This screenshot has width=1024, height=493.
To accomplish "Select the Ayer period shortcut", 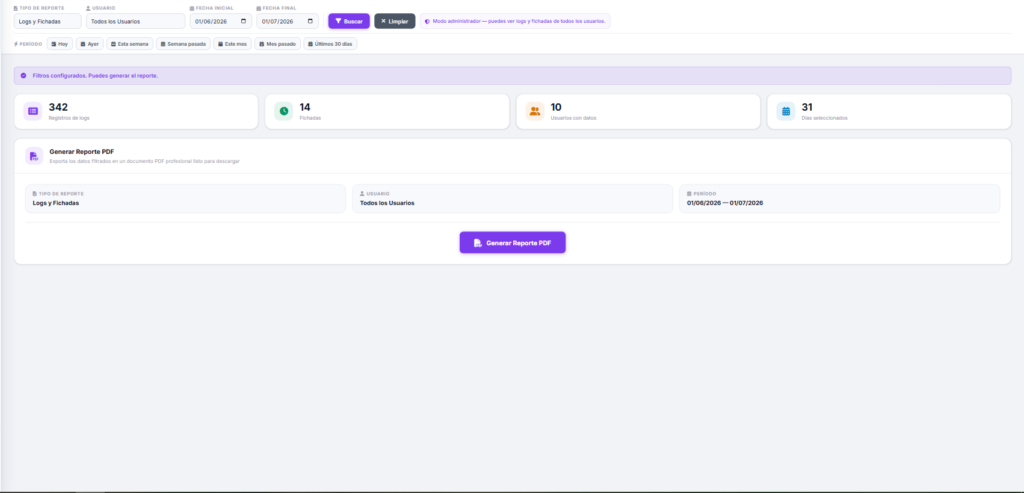I will 89,44.
